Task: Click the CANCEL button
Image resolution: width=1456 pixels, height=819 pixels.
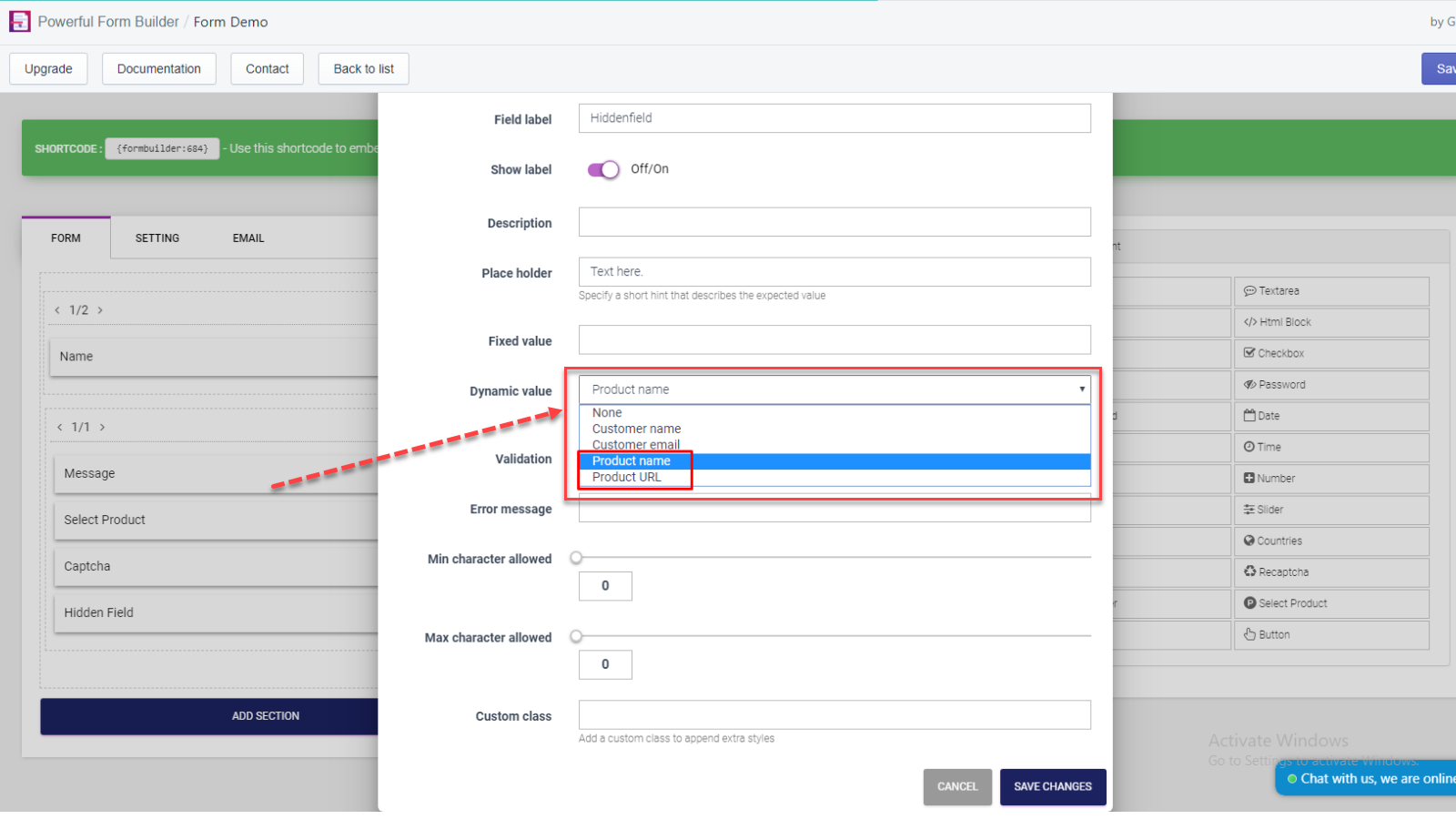Action: 957,787
